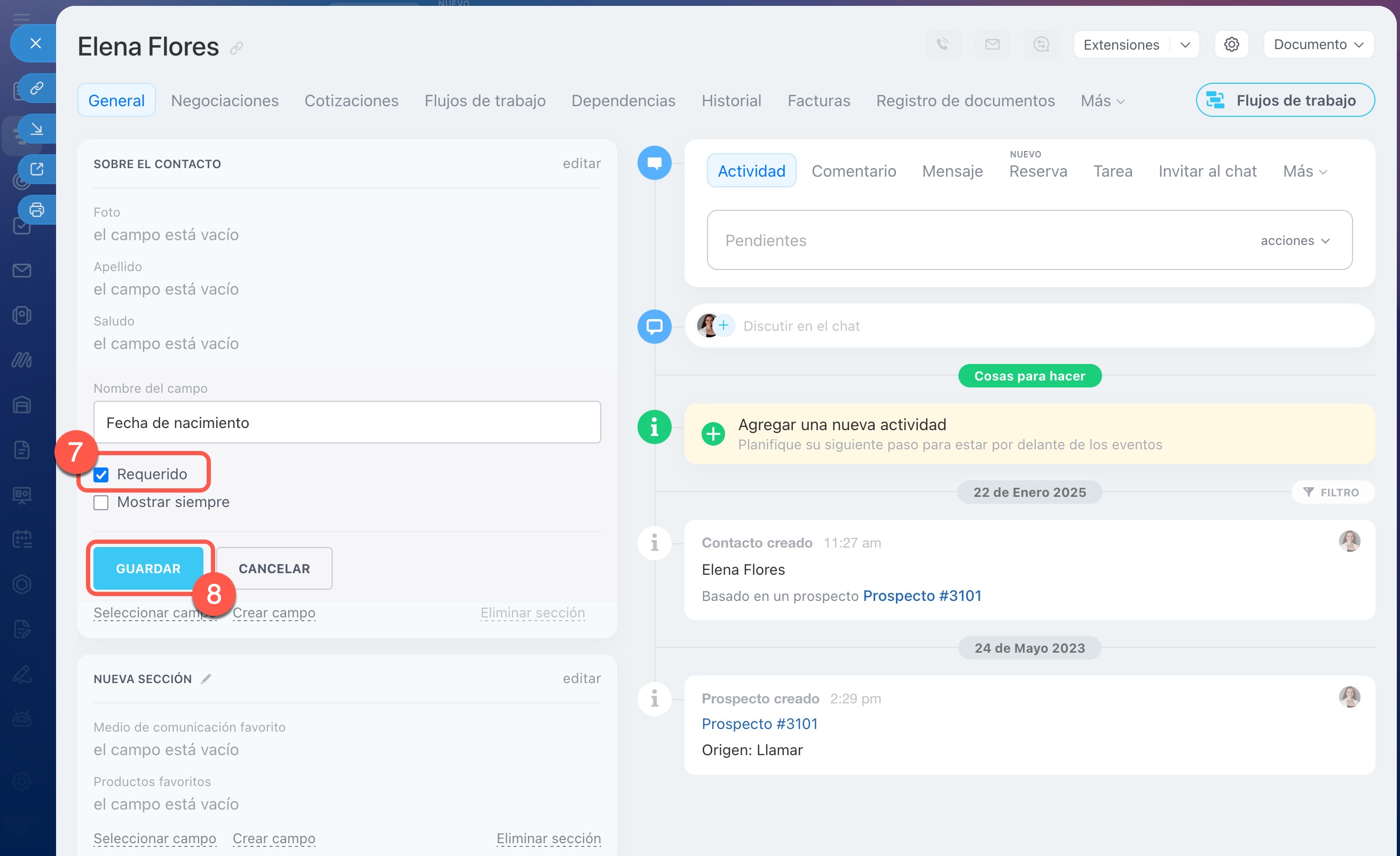Switch to the Negociaciones tab
Viewport: 1400px width, 856px height.
click(224, 100)
